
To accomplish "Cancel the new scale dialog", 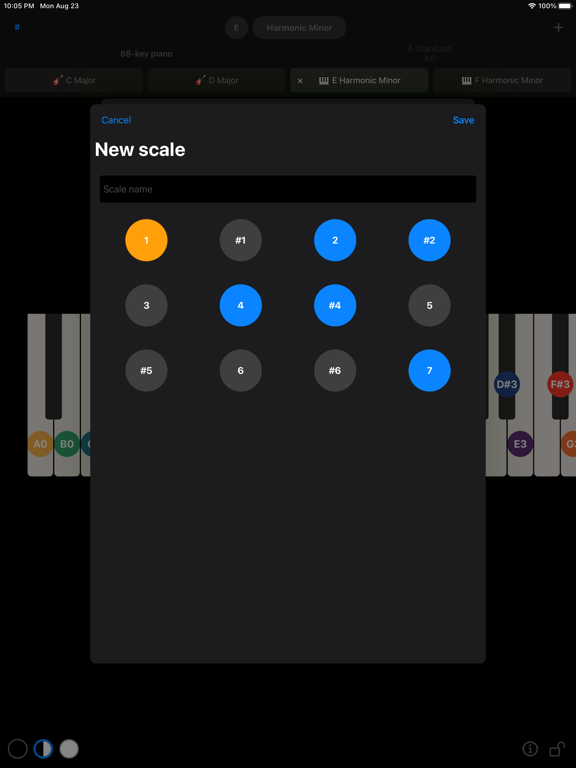I will (116, 120).
